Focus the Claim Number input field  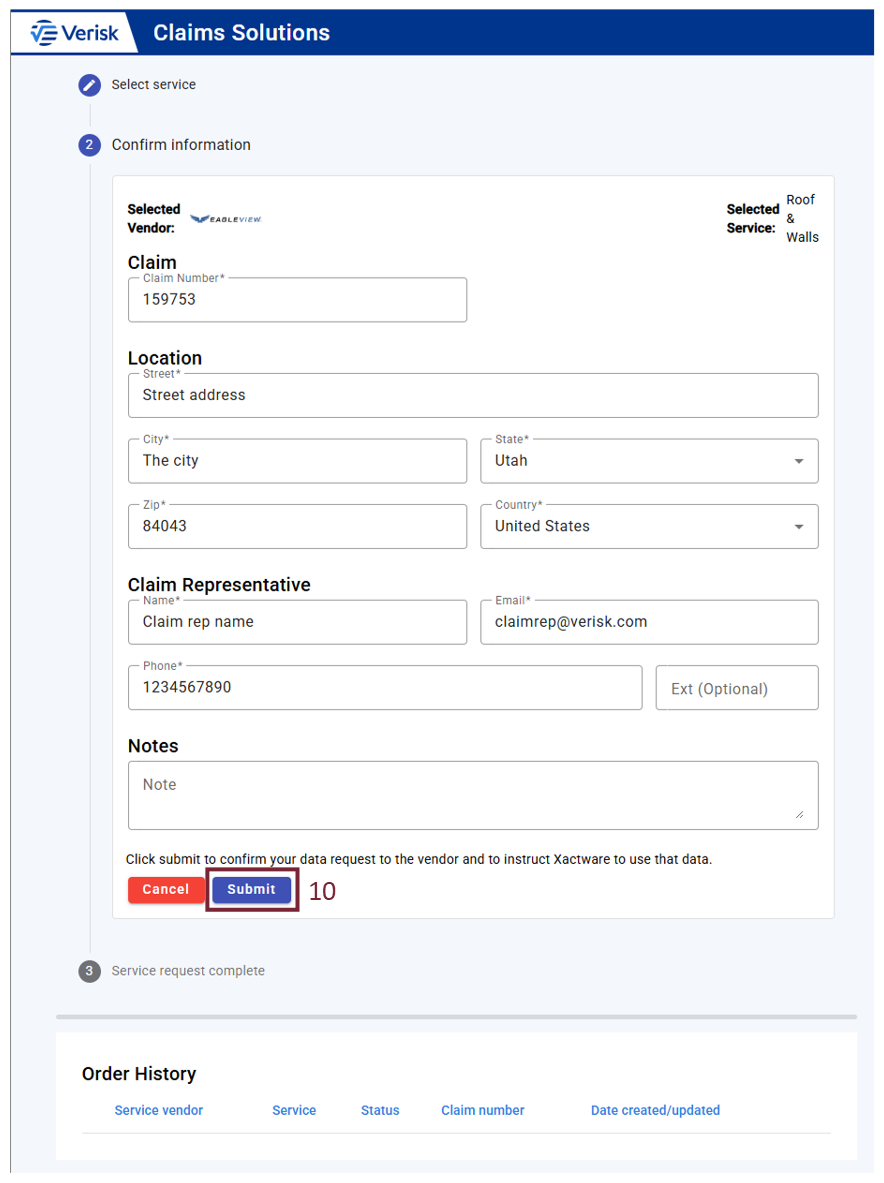pos(297,300)
